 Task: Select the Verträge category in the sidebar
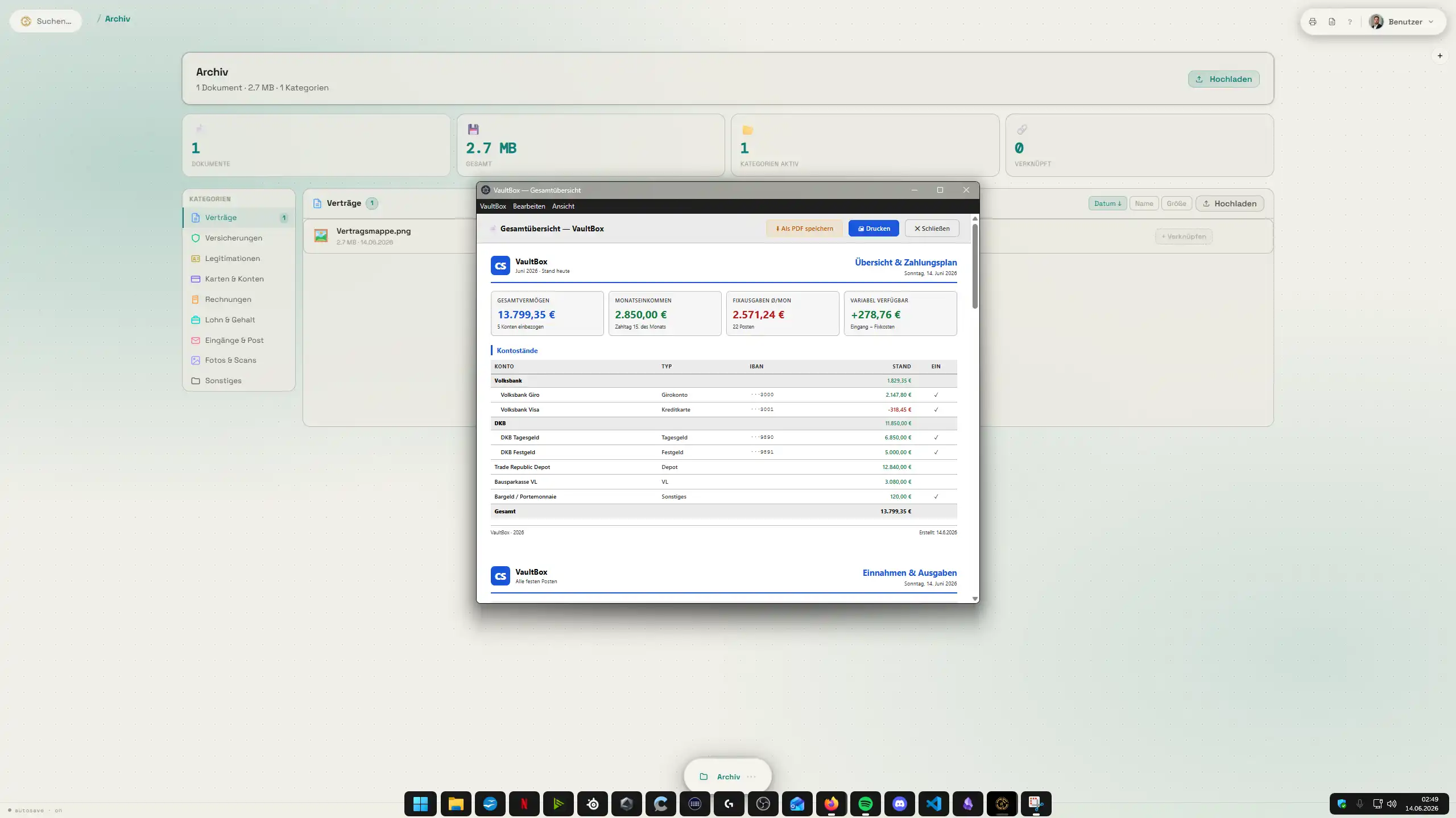coord(238,218)
